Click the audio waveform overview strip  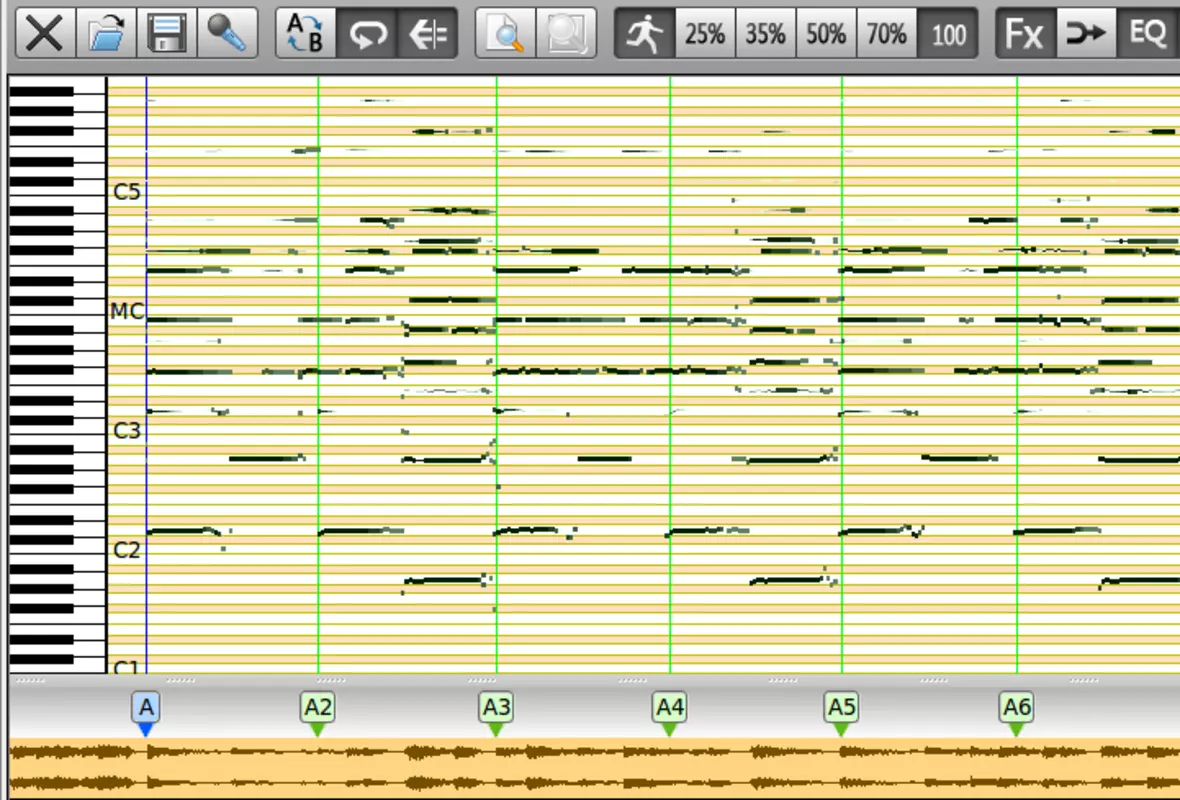(595, 768)
